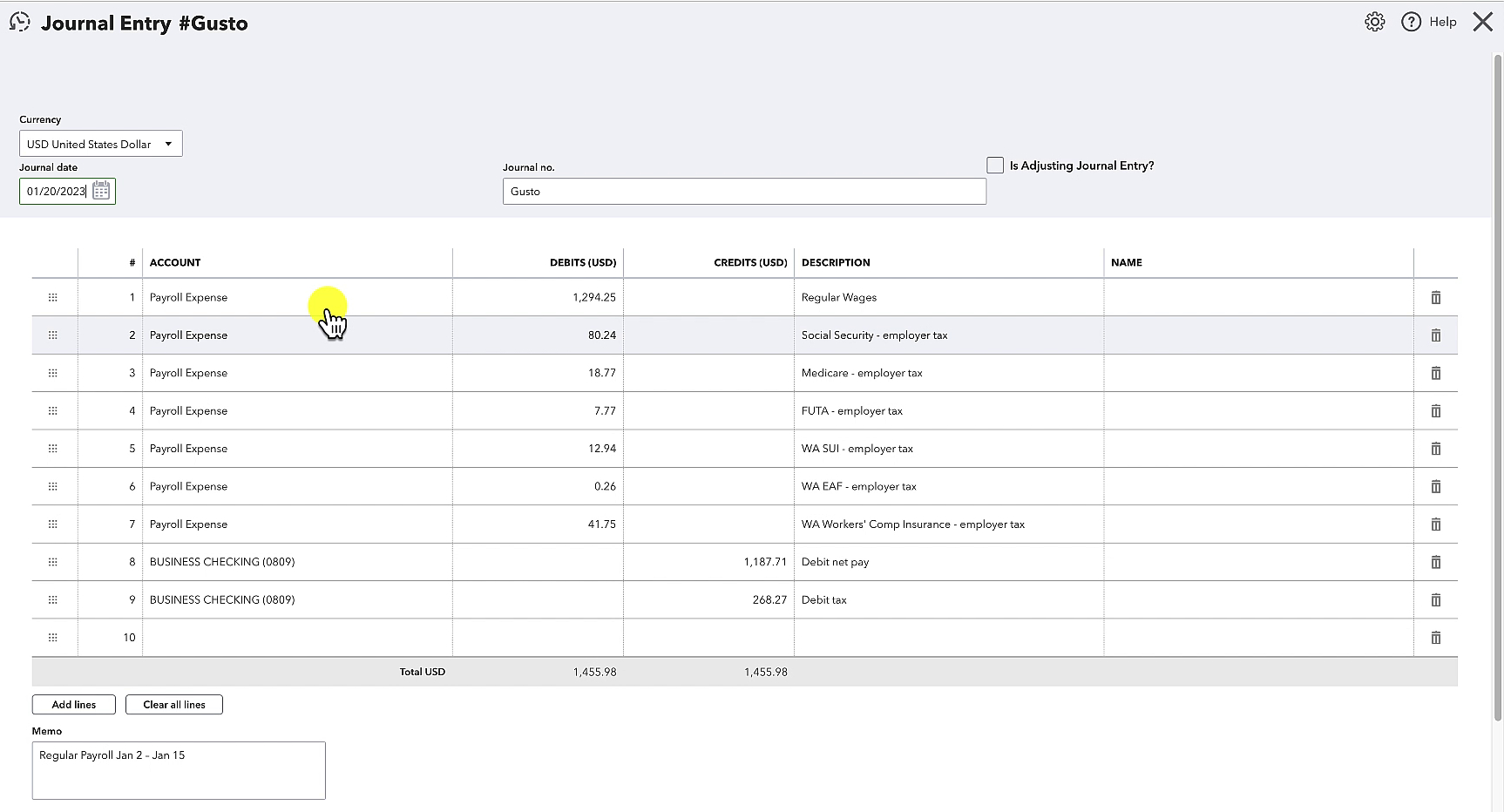Delete the Debit net pay line
The width and height of the screenshot is (1504, 812).
(1435, 562)
